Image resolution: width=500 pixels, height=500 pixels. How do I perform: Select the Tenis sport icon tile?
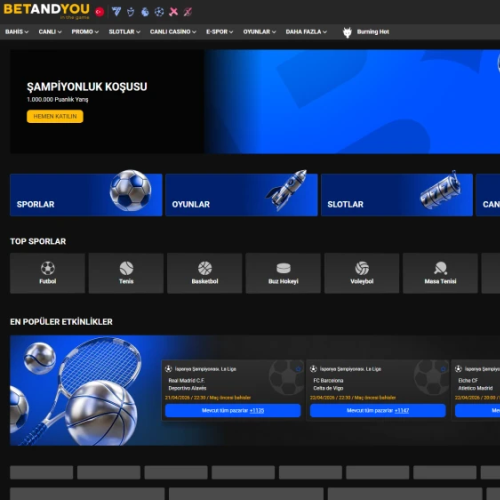pyautogui.click(x=126, y=273)
